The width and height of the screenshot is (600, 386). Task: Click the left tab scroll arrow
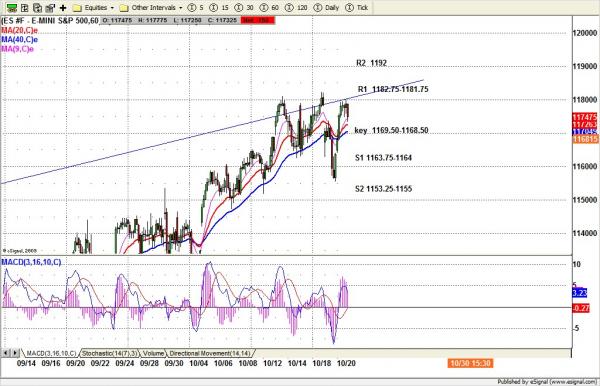coord(6,353)
